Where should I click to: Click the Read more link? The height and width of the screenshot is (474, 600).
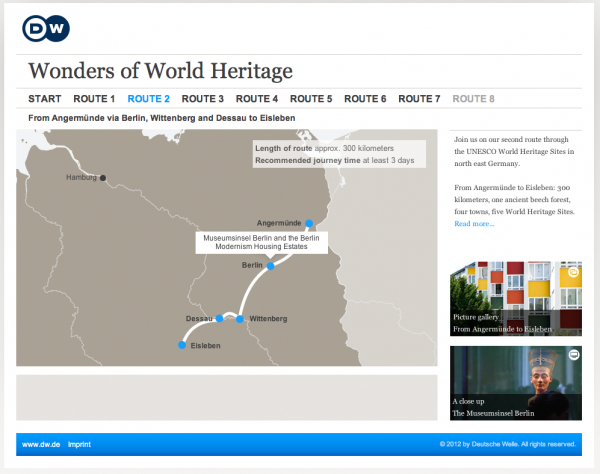coord(473,224)
